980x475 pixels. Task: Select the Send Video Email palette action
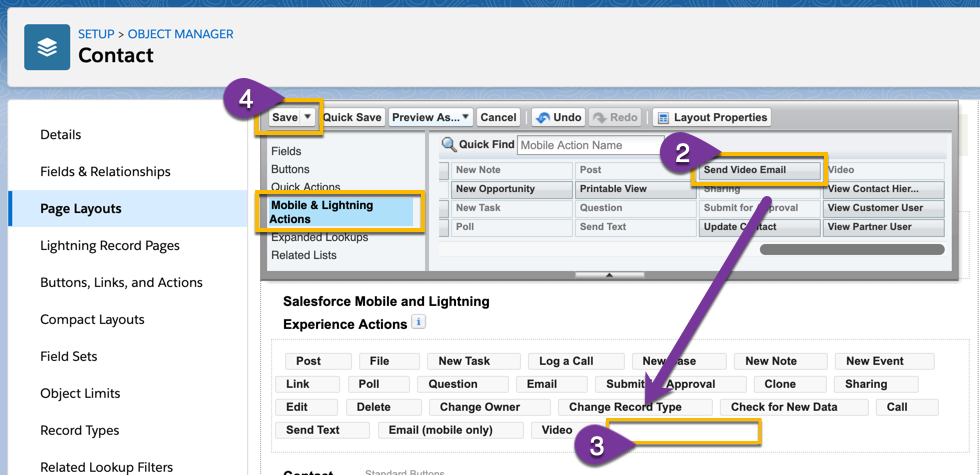(759, 170)
